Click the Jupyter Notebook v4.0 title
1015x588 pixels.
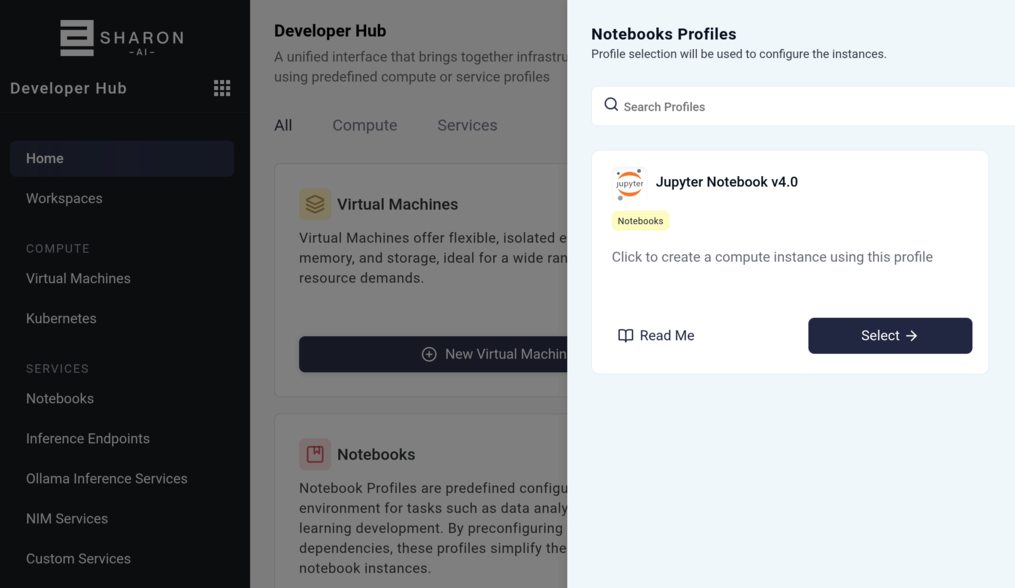[726, 182]
